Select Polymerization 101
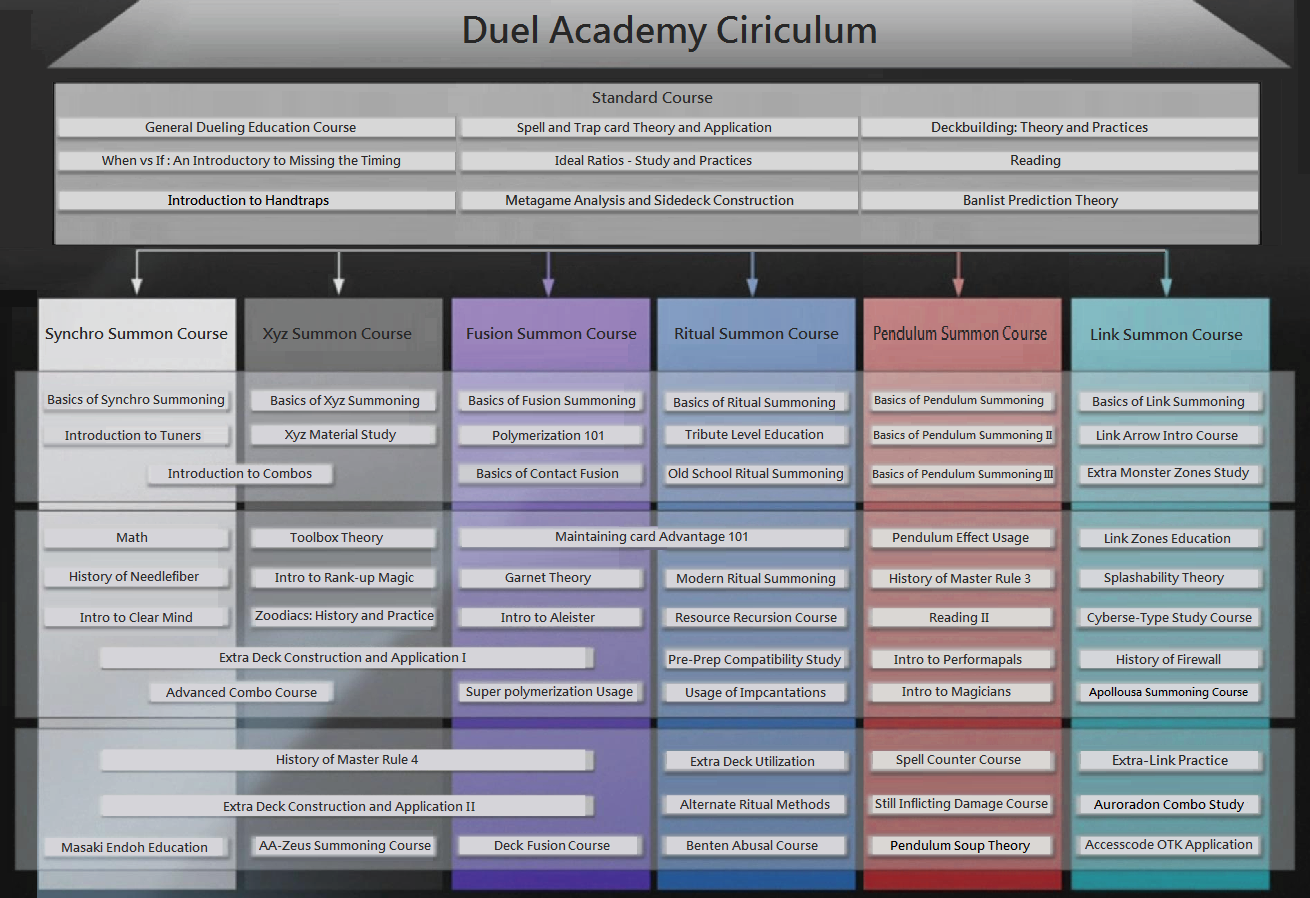The height and width of the screenshot is (898, 1310). click(551, 435)
